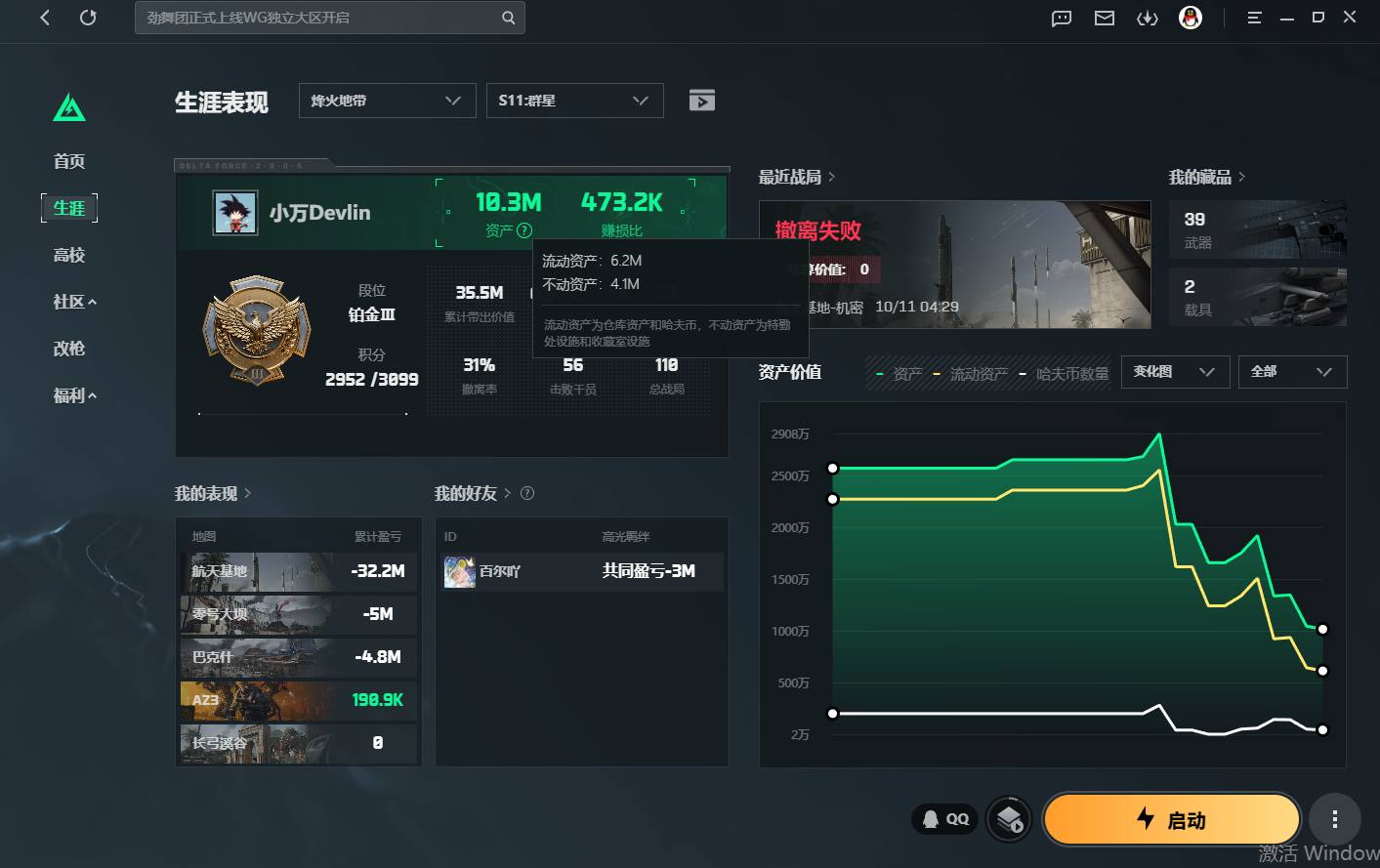The width and height of the screenshot is (1380, 868).
Task: Open 改枪 in the sidebar
Action: [x=69, y=349]
